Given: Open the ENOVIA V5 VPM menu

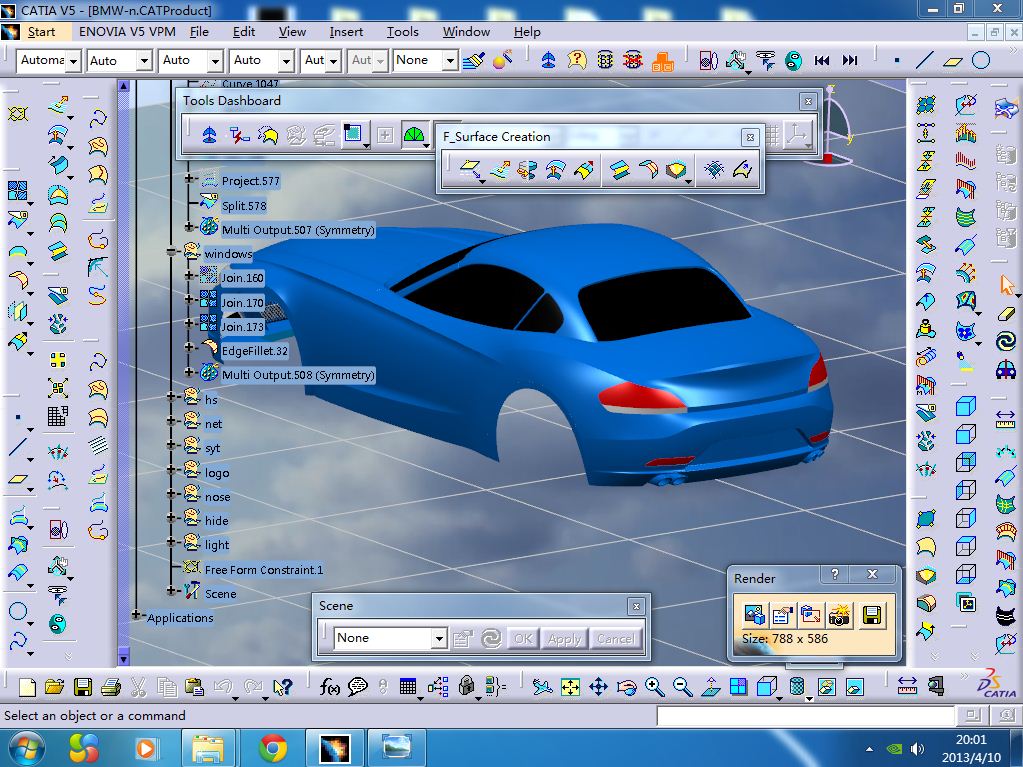Looking at the screenshot, I should (127, 32).
